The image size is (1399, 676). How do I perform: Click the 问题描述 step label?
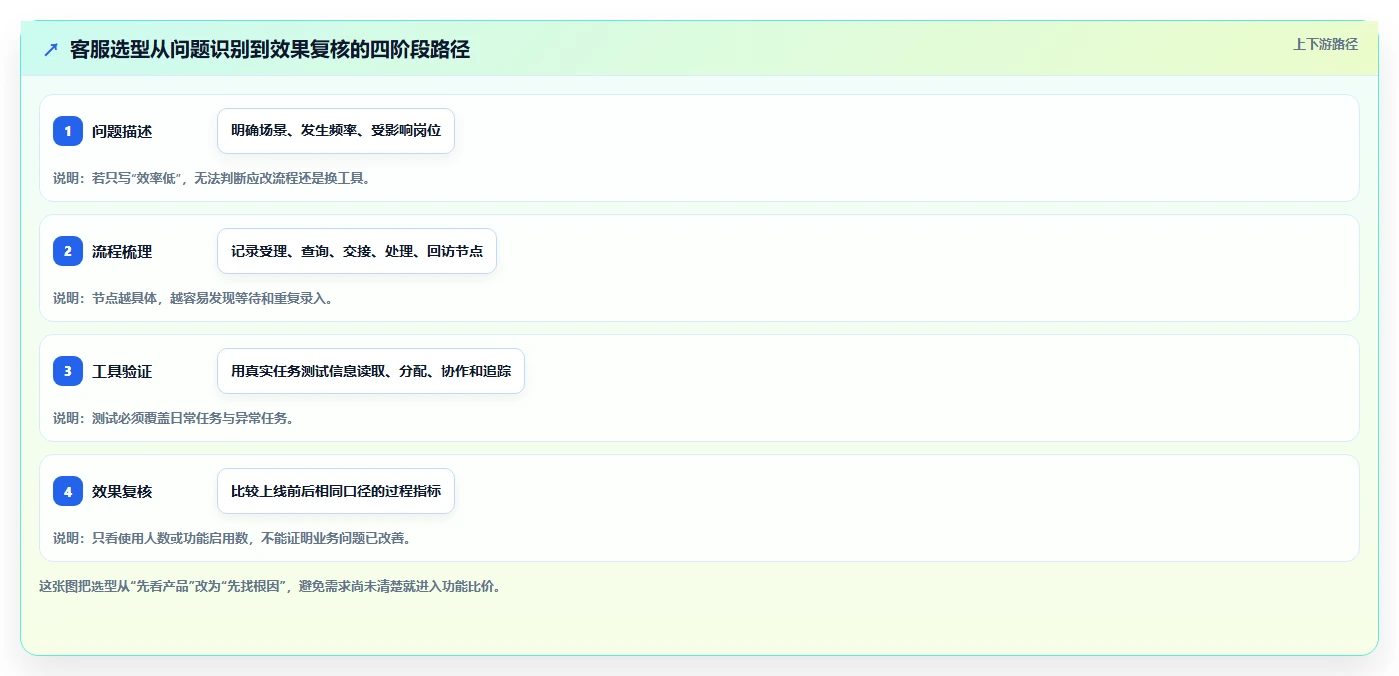point(122,131)
